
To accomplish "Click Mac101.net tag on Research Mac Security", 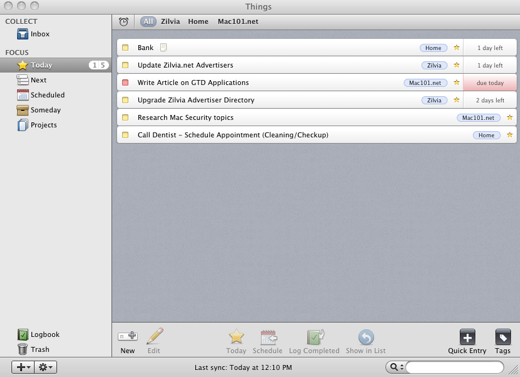I will click(x=478, y=118).
